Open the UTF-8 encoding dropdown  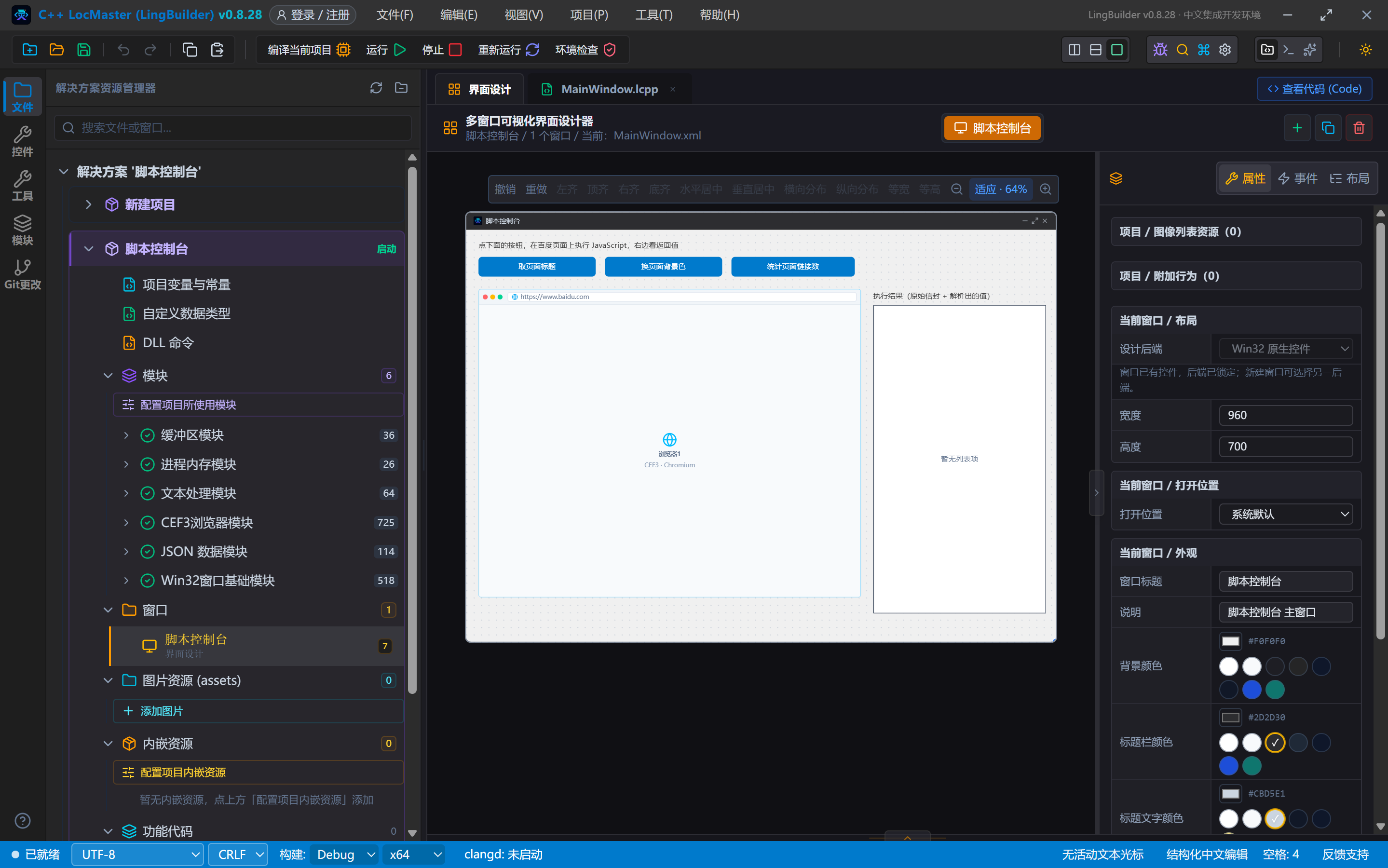click(x=138, y=855)
